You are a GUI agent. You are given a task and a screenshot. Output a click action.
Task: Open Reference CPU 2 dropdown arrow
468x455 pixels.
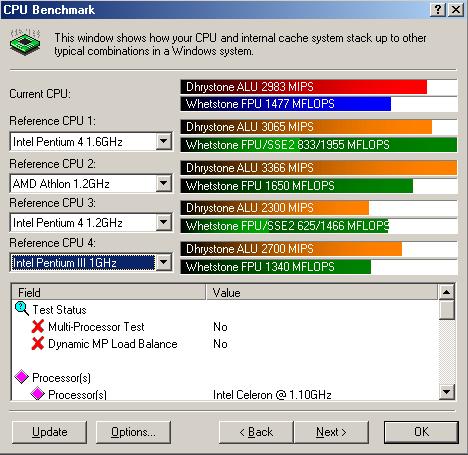click(x=163, y=183)
